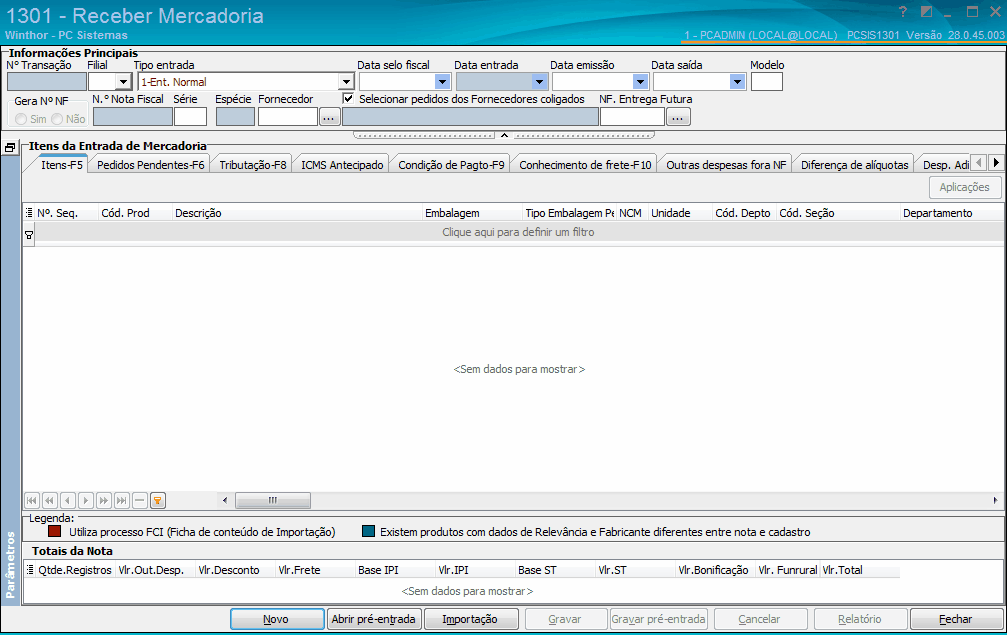
Task: Click the orange filter icon in navigator
Action: pyautogui.click(x=157, y=500)
